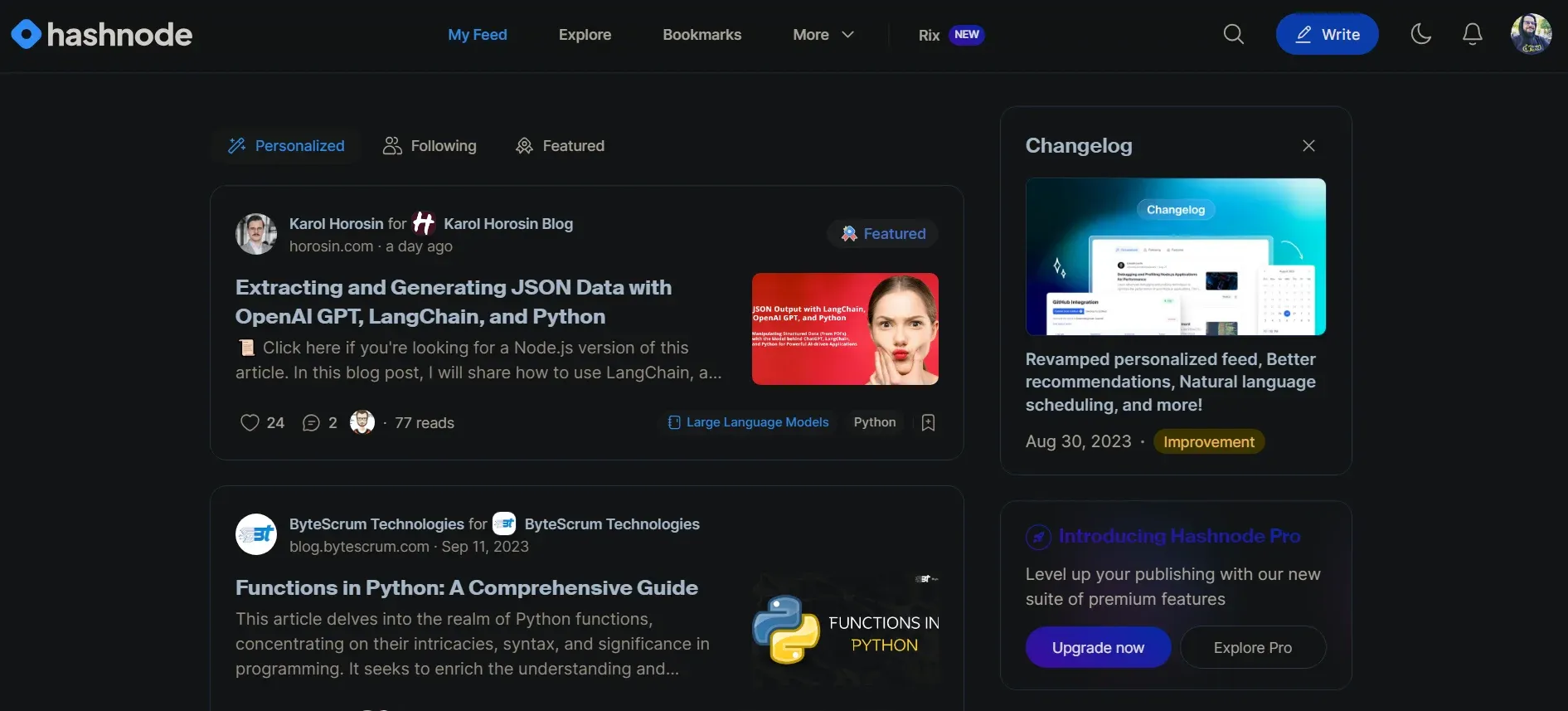The height and width of the screenshot is (711, 1568).
Task: Open Karol Horosin Blog publication link
Action: [508, 224]
